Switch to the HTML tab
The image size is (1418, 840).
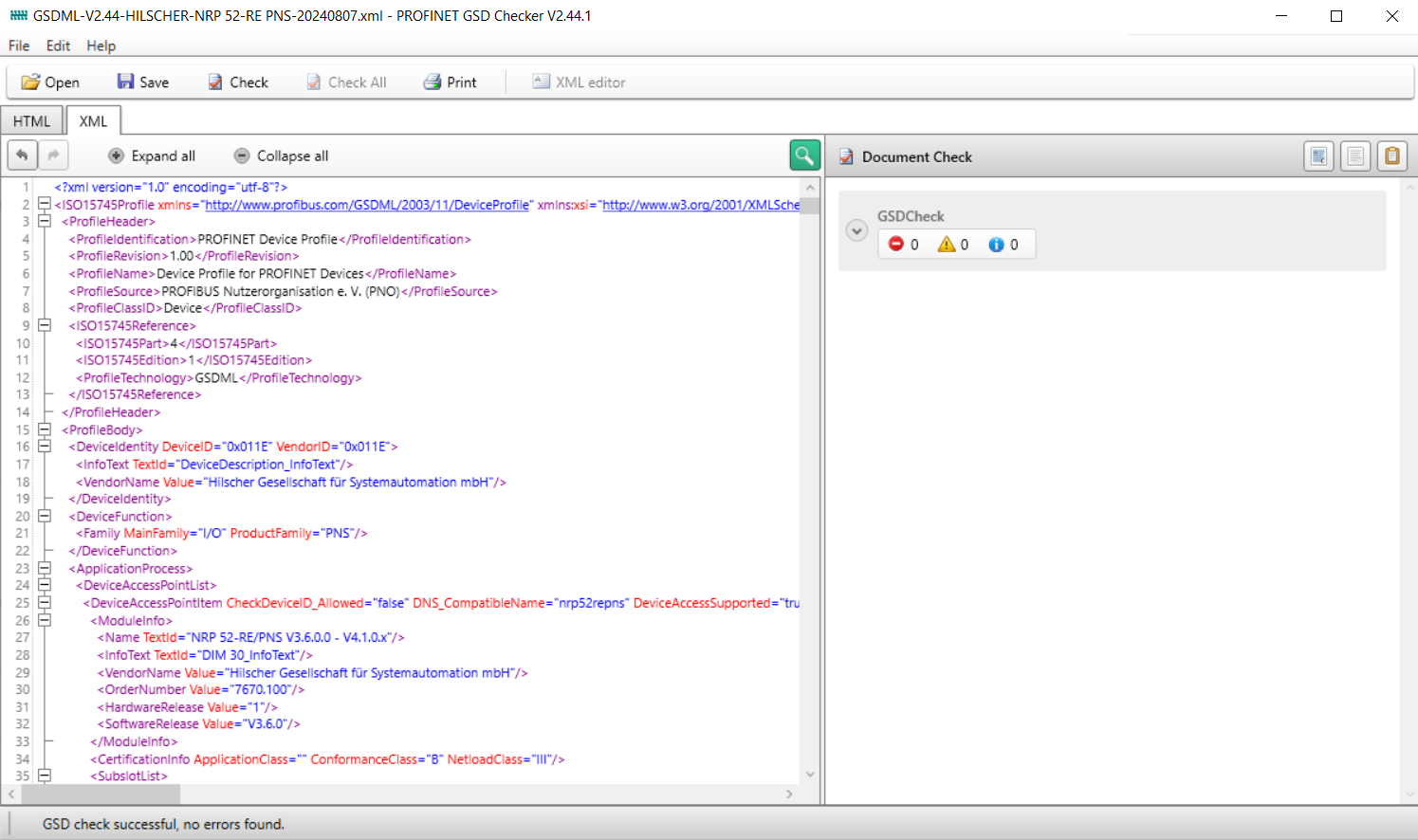click(x=31, y=121)
